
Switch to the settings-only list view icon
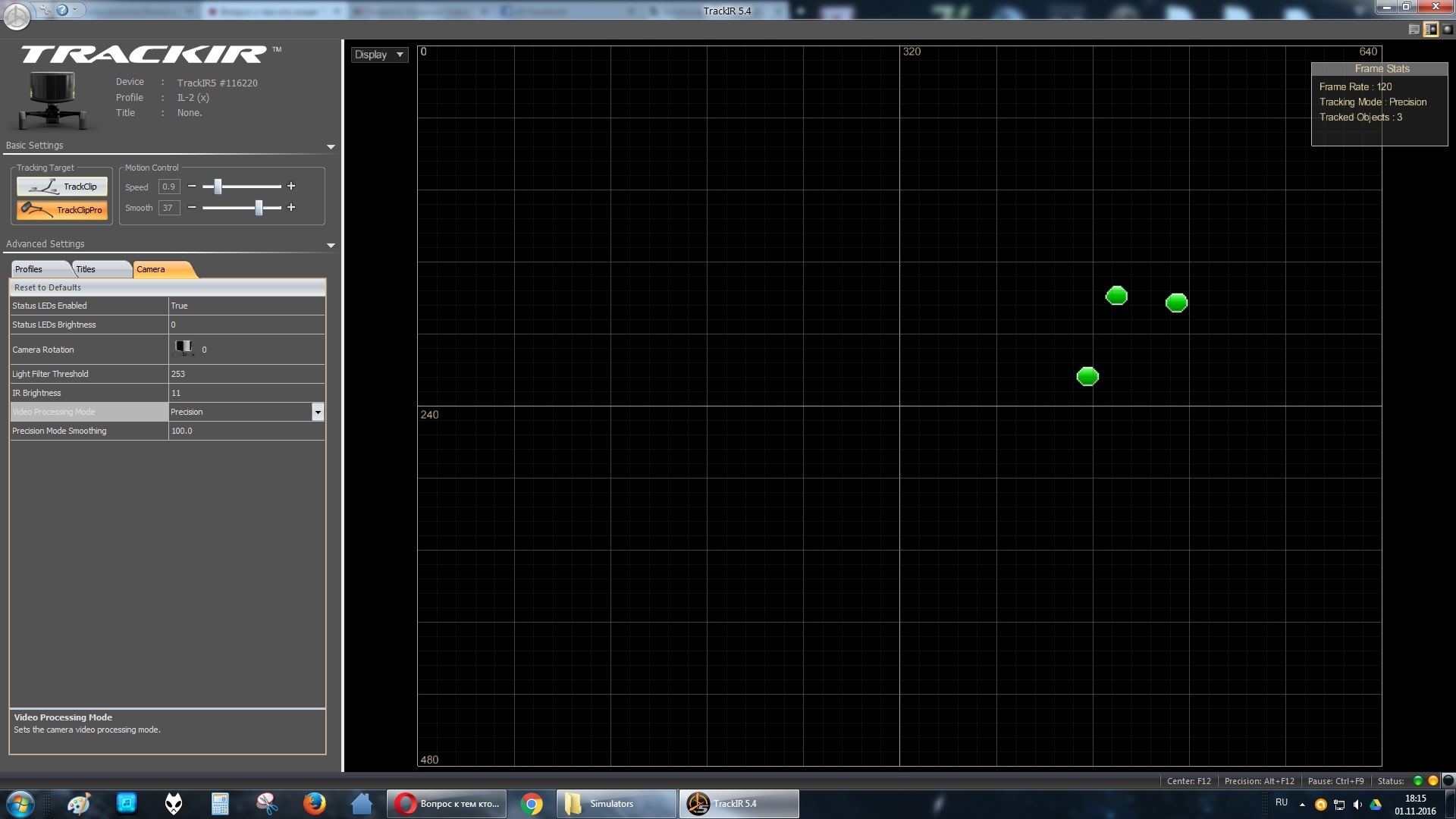(x=1414, y=30)
